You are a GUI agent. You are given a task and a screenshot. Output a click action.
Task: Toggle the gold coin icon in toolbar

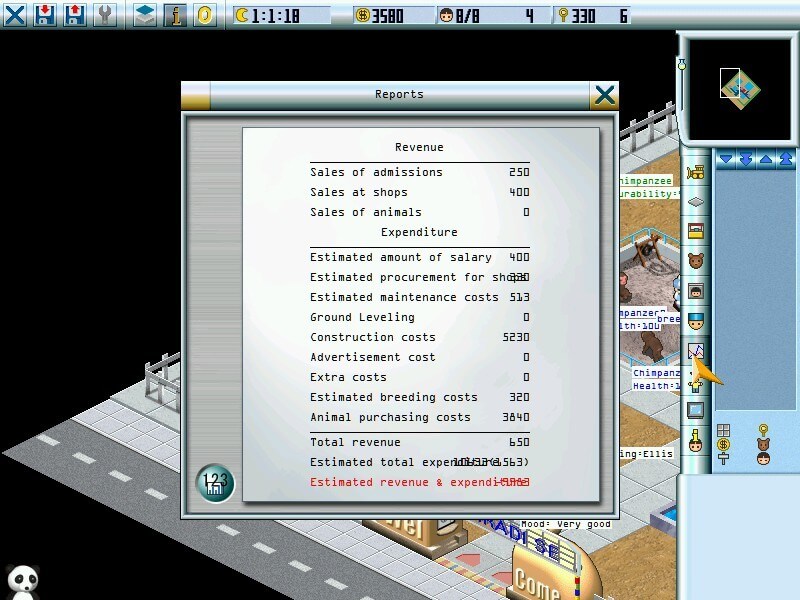point(205,15)
